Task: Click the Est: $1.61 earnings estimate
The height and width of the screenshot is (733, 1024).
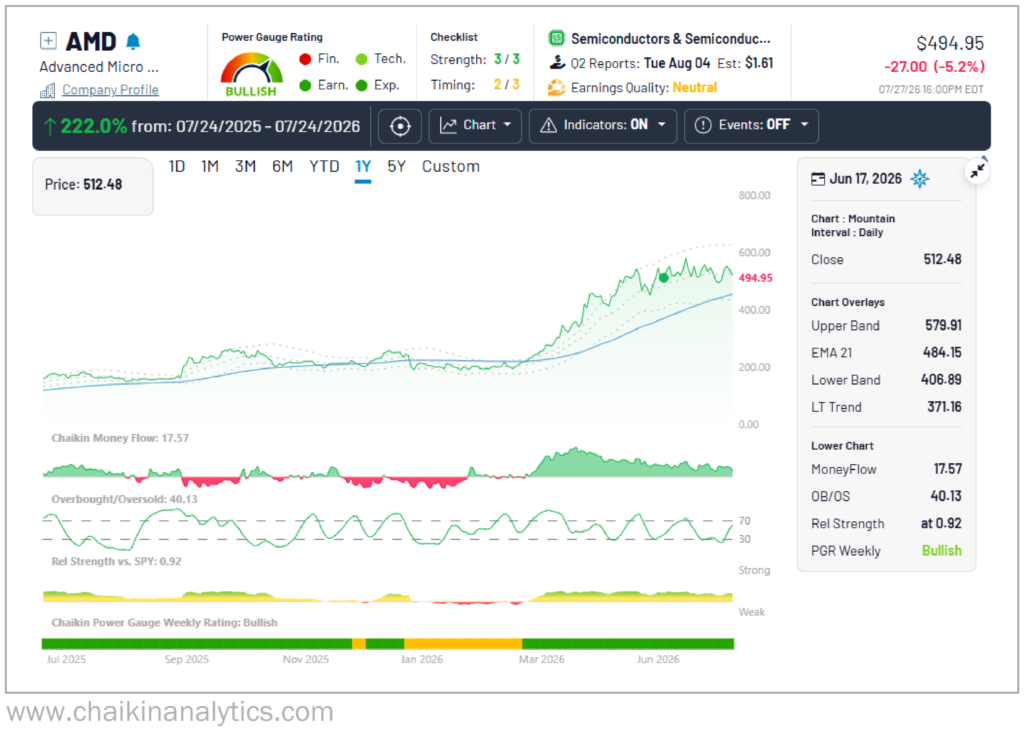Action: [745, 63]
